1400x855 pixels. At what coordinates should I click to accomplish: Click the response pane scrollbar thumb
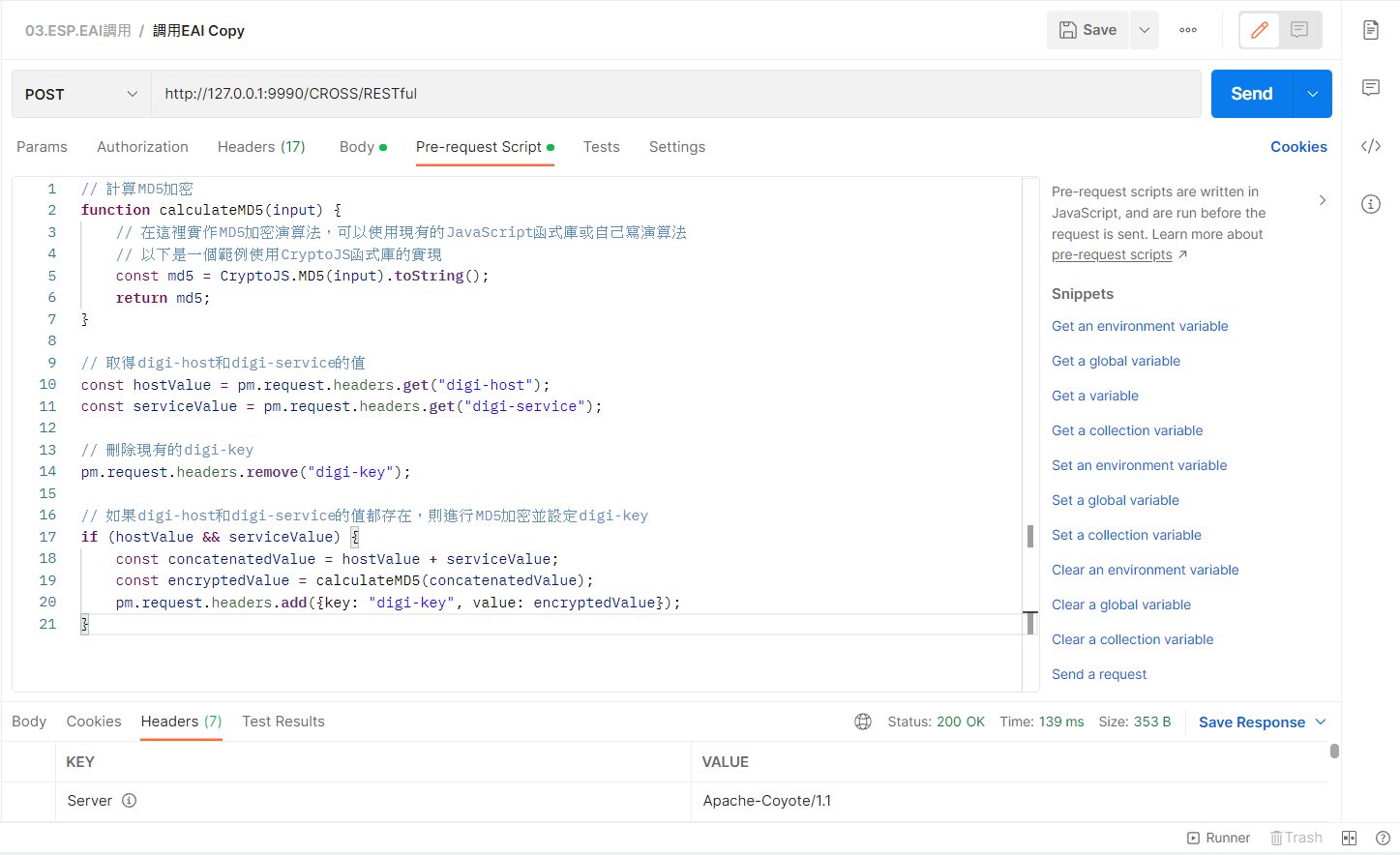tap(1334, 751)
